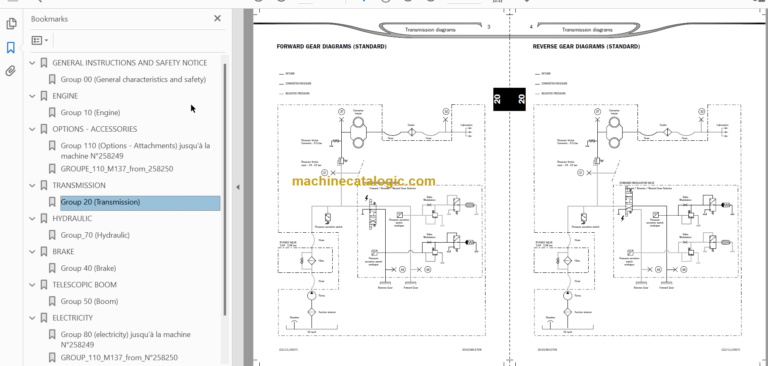
Task: Collapse the TRANSMISSION bookmark section
Action: [x=33, y=186]
